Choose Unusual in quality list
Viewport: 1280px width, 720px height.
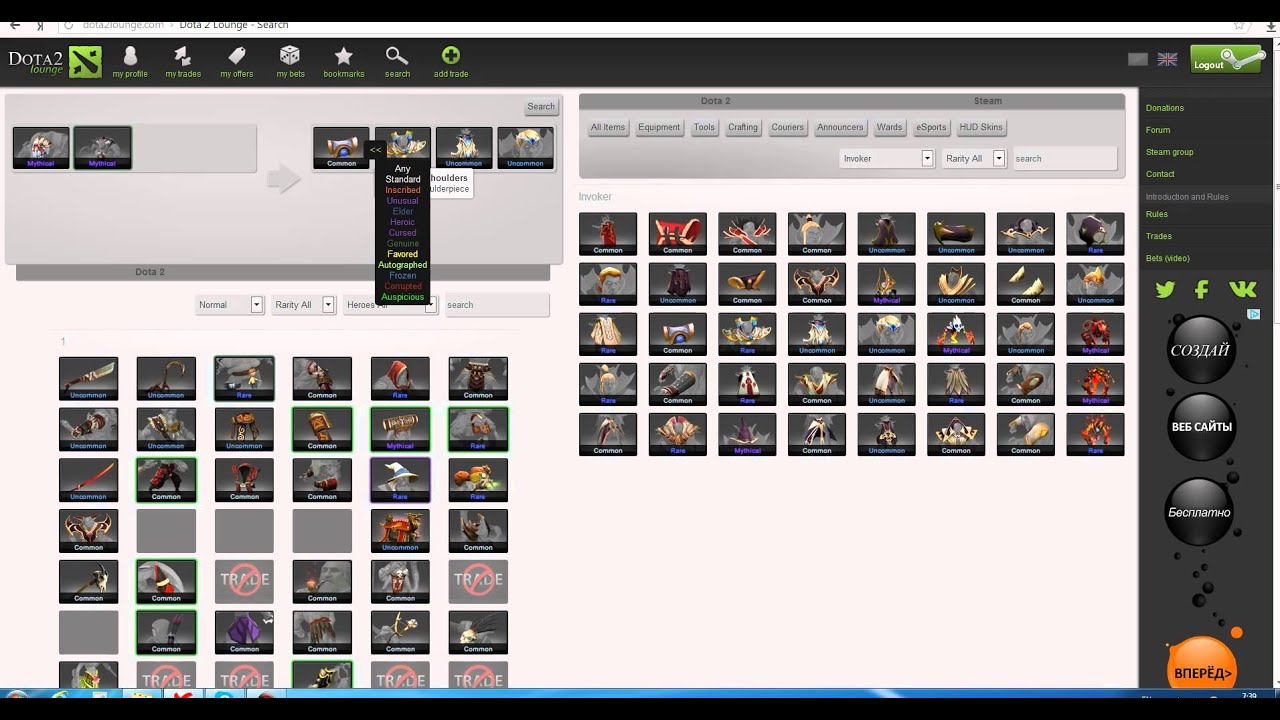coord(403,201)
